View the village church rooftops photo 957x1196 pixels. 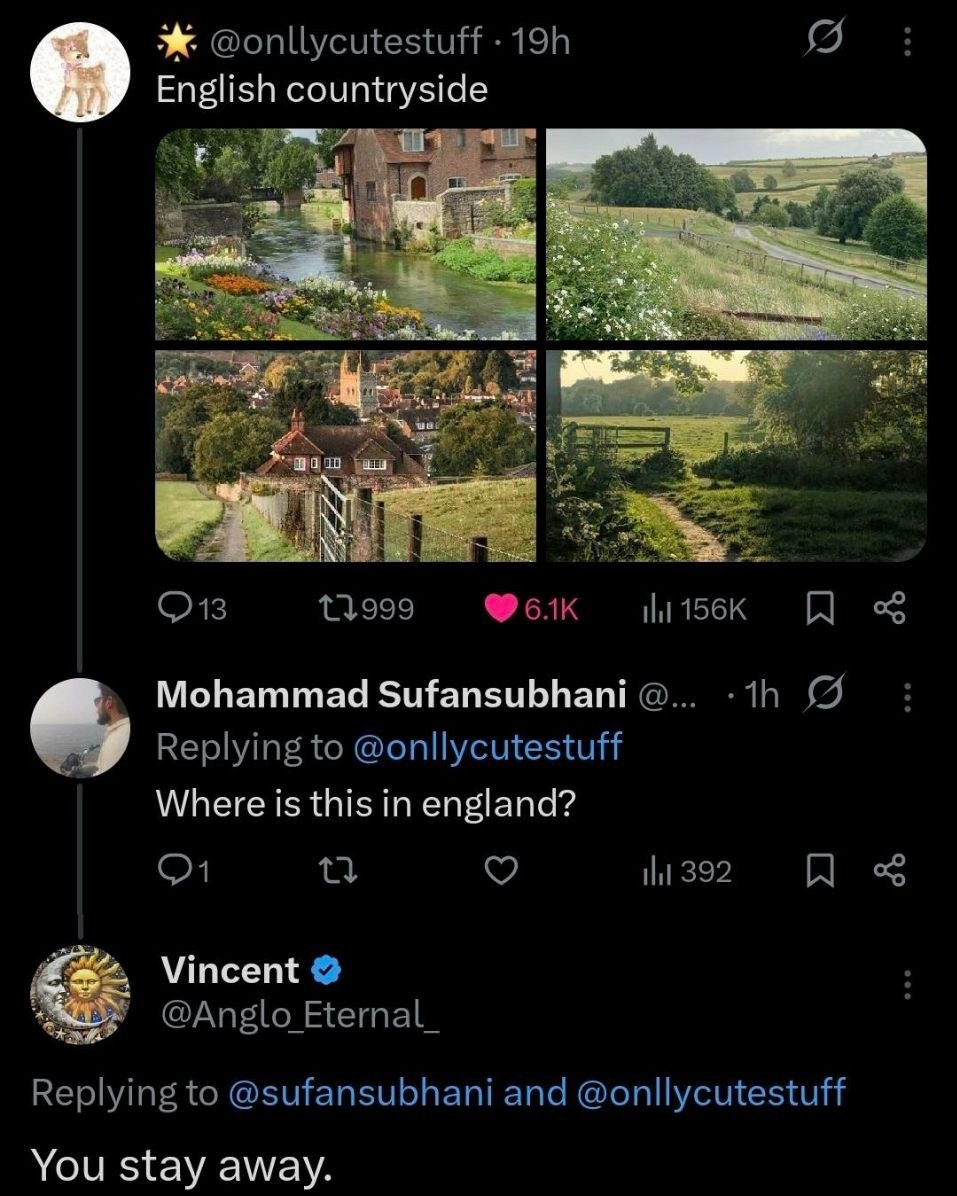coord(346,455)
